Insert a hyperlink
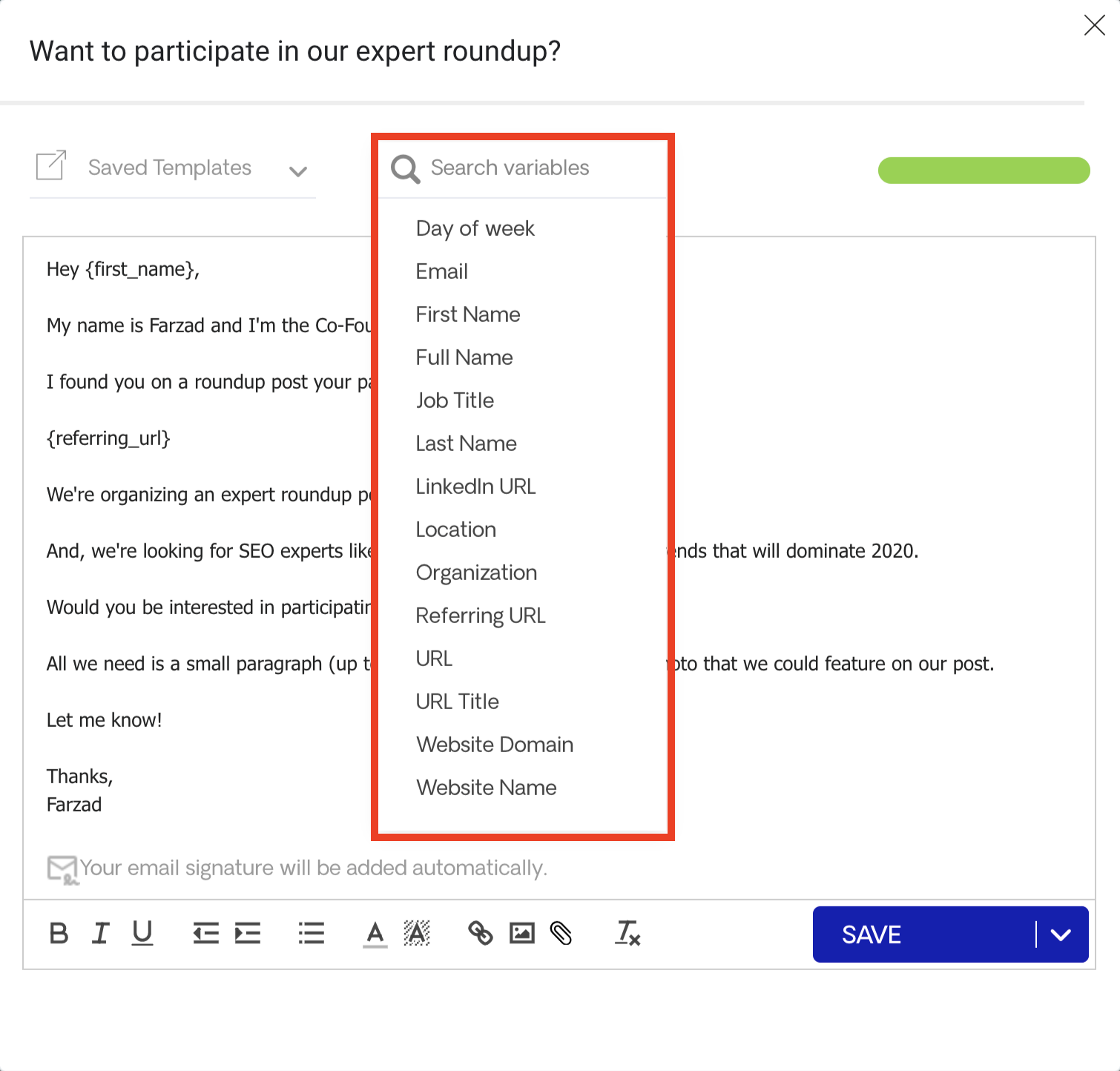The image size is (1120, 1071). click(x=481, y=933)
